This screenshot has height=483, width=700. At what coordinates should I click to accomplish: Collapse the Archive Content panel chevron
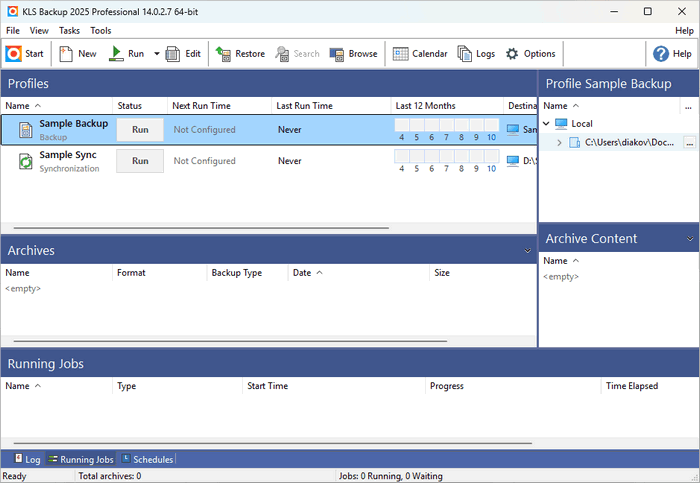690,239
